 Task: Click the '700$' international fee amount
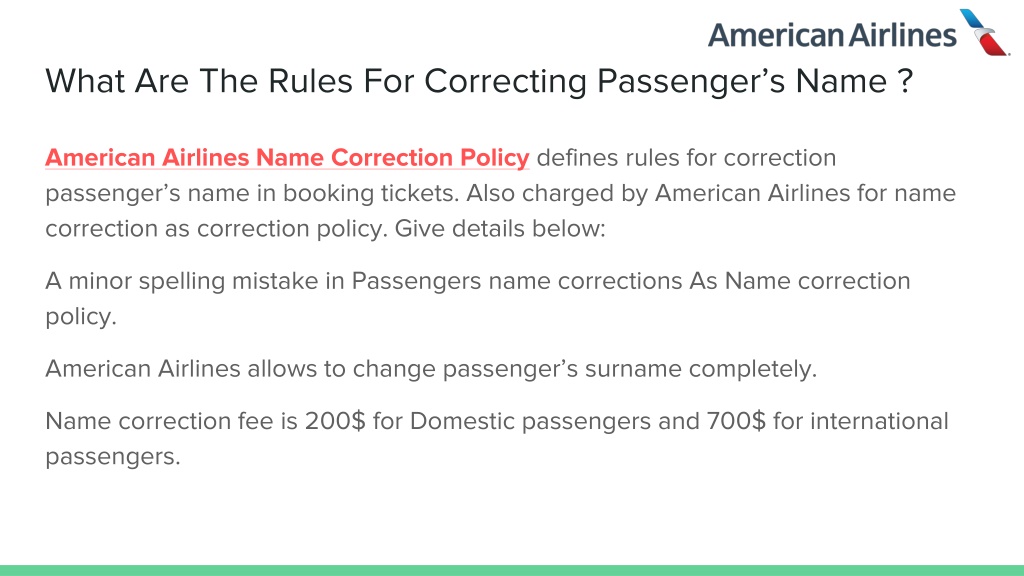pyautogui.click(x=735, y=421)
